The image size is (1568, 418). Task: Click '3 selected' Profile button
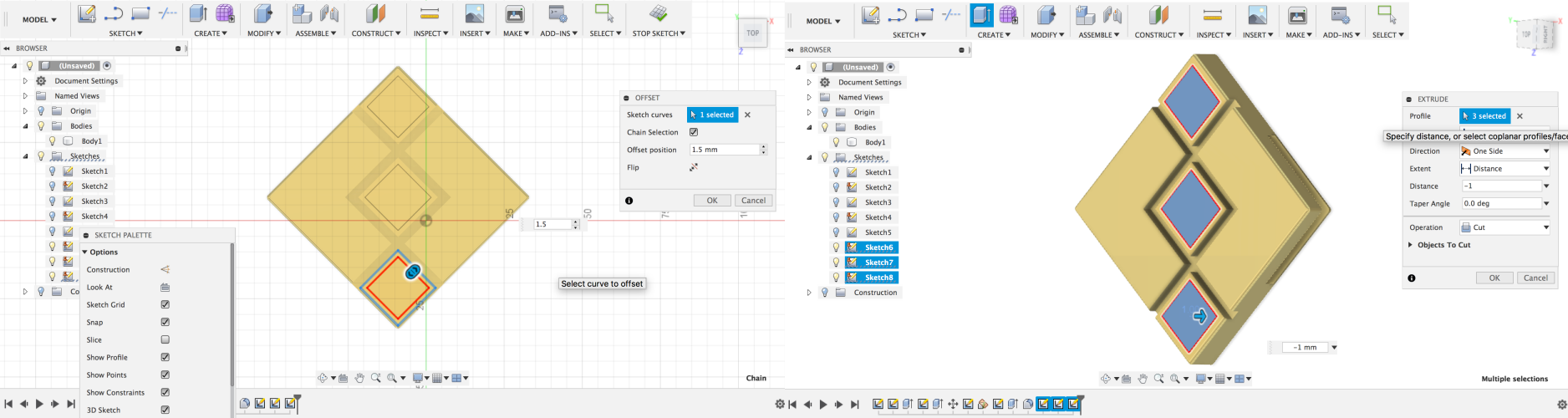(x=1485, y=116)
